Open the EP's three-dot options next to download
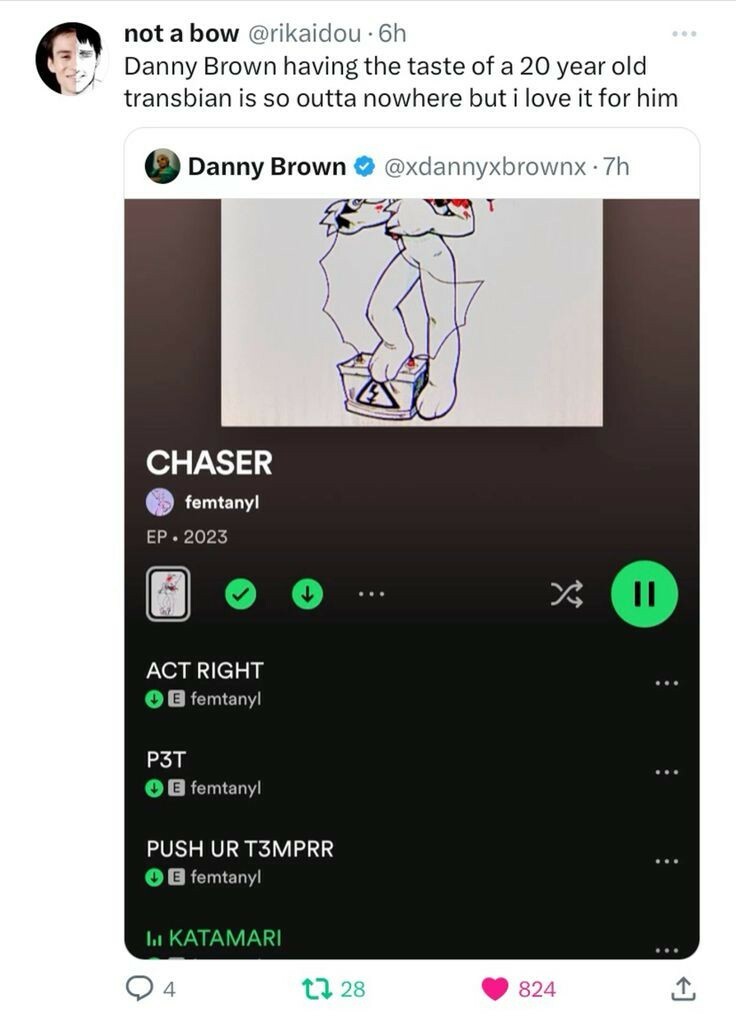The height and width of the screenshot is (1027, 736). click(x=372, y=594)
